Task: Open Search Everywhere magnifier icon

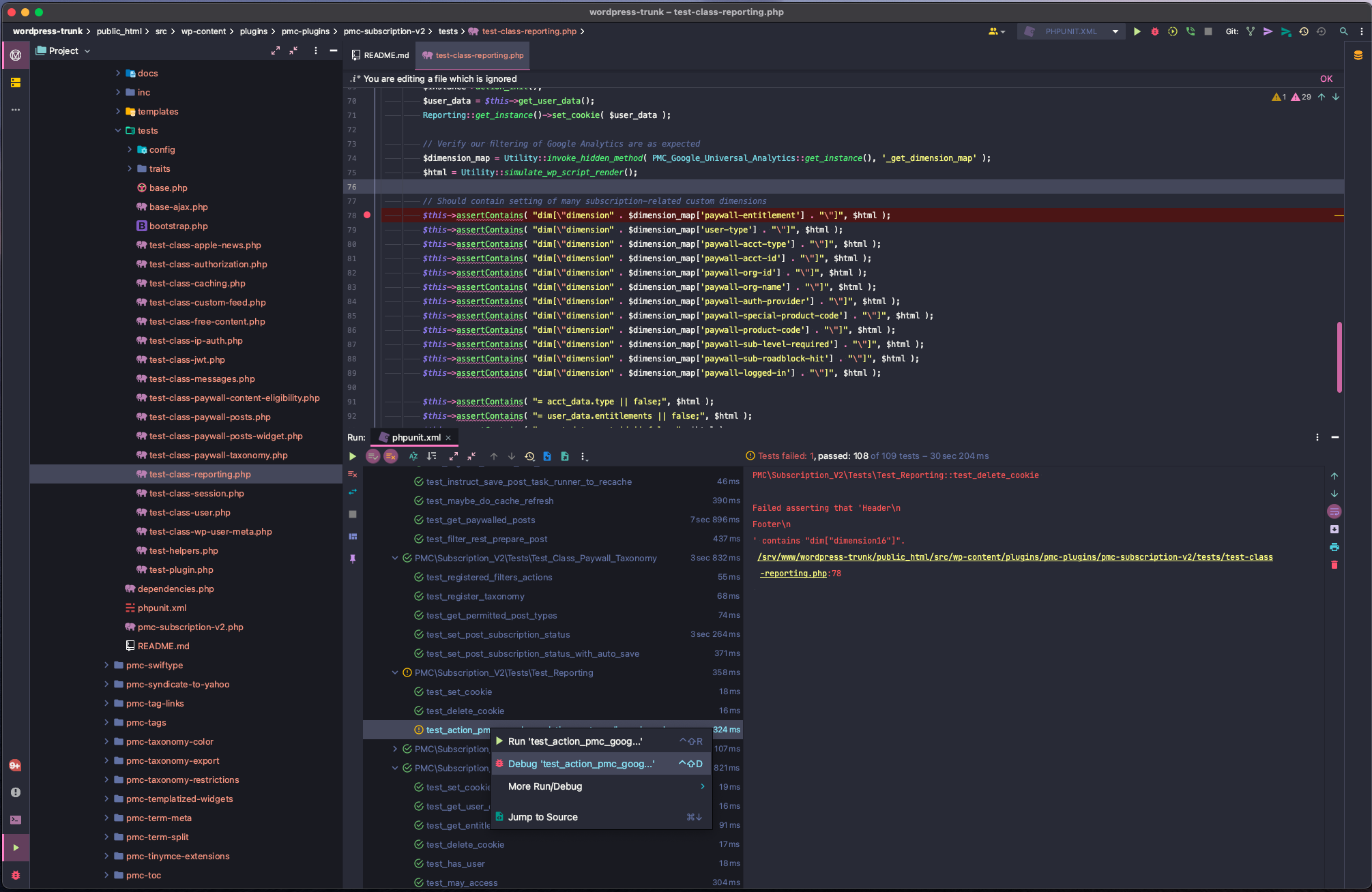Action: [x=1343, y=31]
